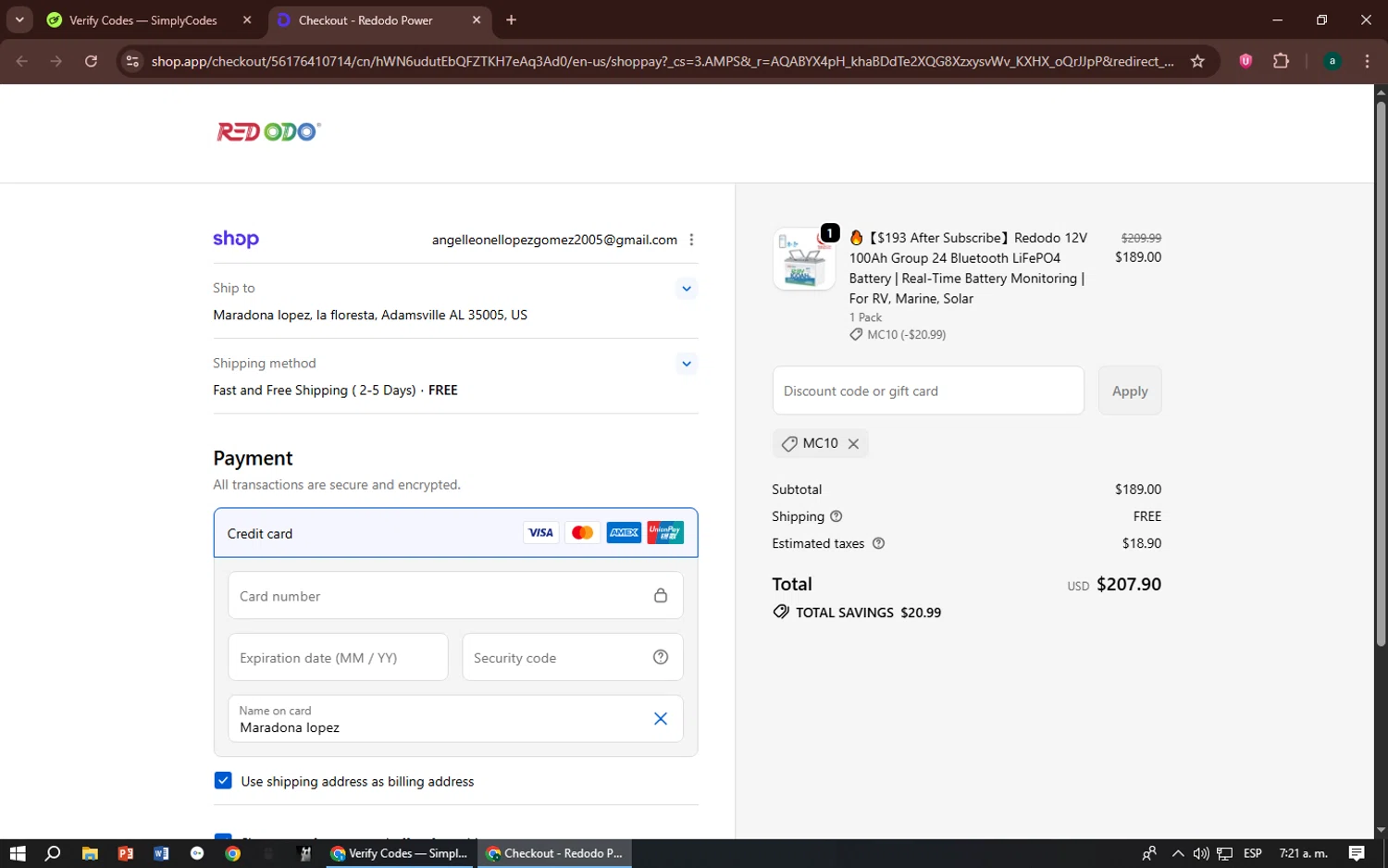Remove the MC10 discount code
The width and height of the screenshot is (1388, 868).
pos(853,444)
